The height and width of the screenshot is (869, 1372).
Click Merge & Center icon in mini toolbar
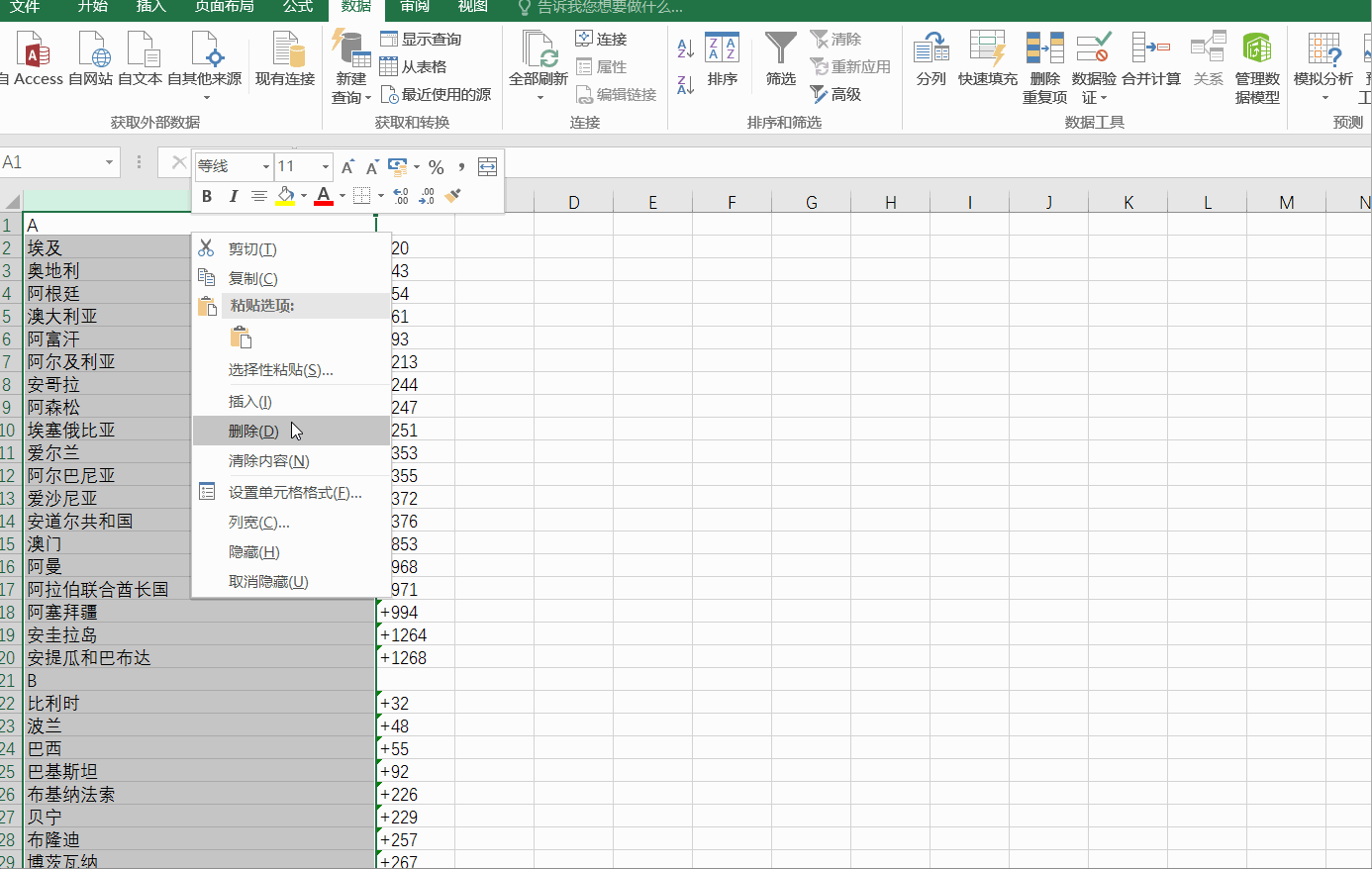(487, 166)
